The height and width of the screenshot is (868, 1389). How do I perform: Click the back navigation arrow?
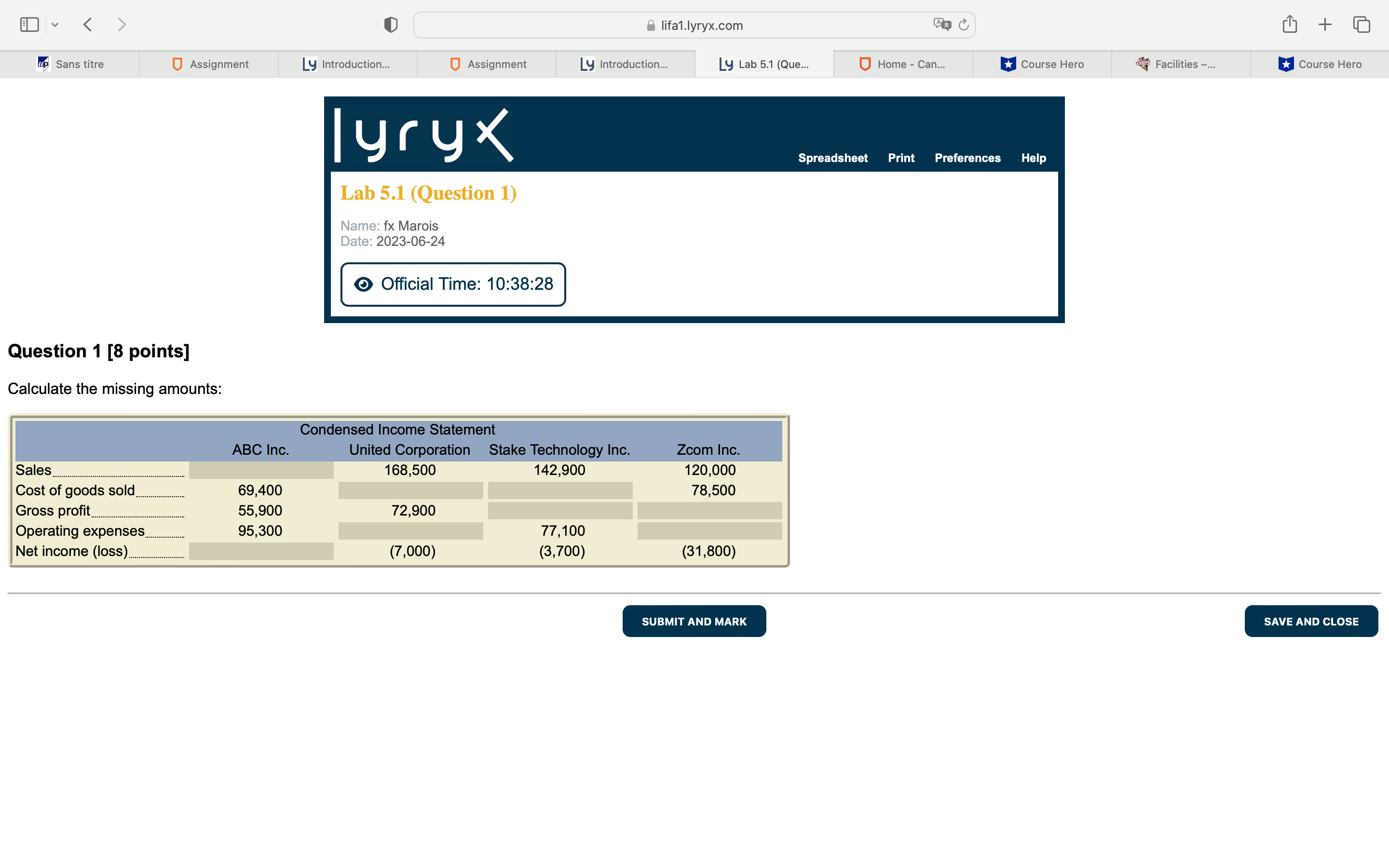[87, 24]
